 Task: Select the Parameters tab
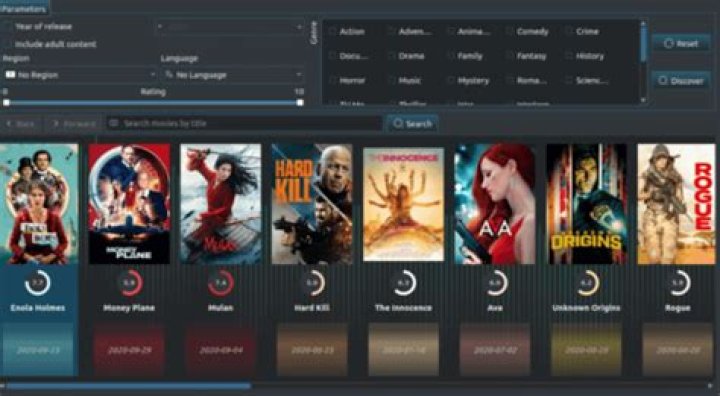coord(24,8)
